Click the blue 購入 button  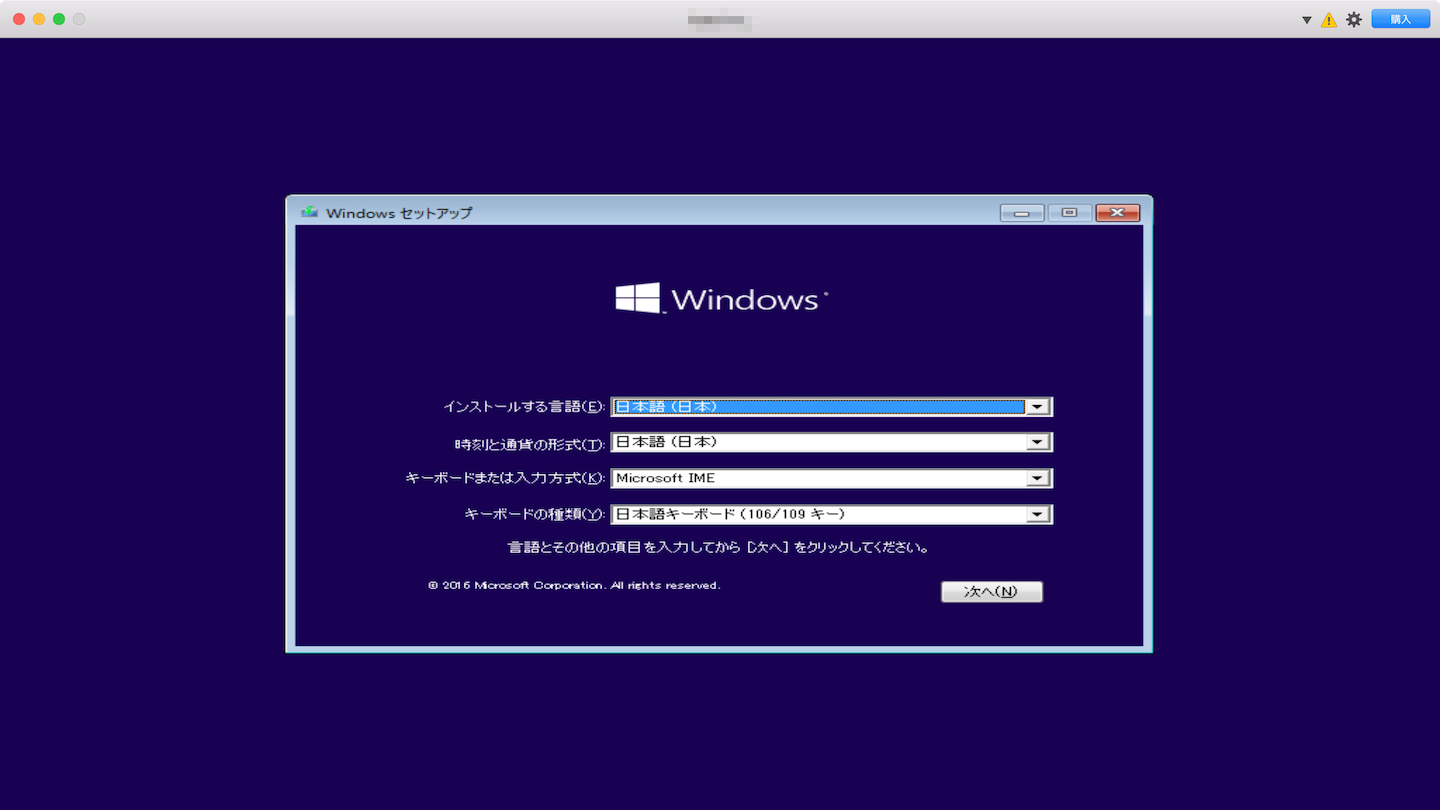coord(1400,19)
